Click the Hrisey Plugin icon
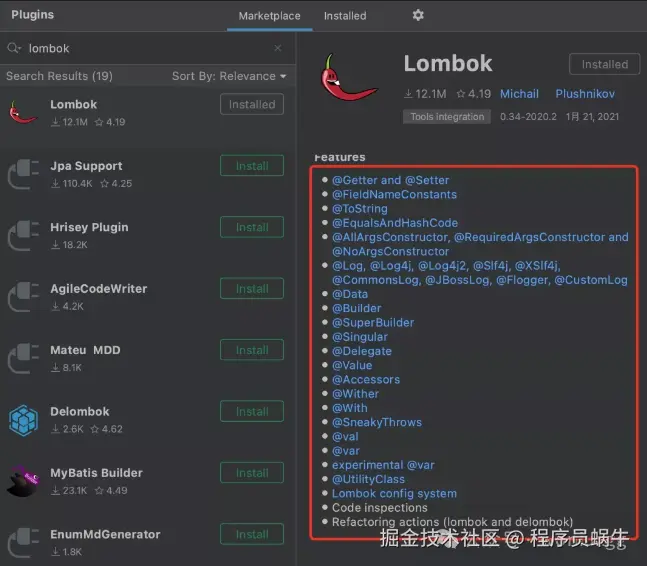 pos(23,236)
